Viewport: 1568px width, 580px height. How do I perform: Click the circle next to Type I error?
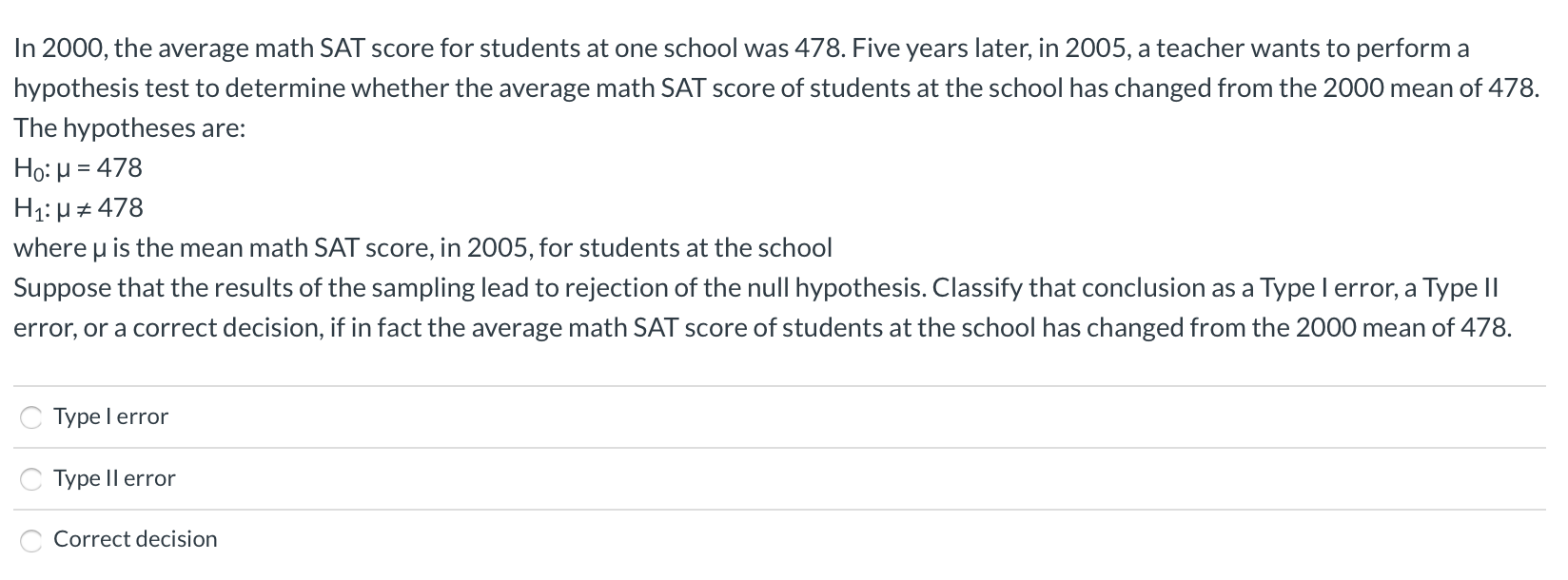(x=29, y=417)
